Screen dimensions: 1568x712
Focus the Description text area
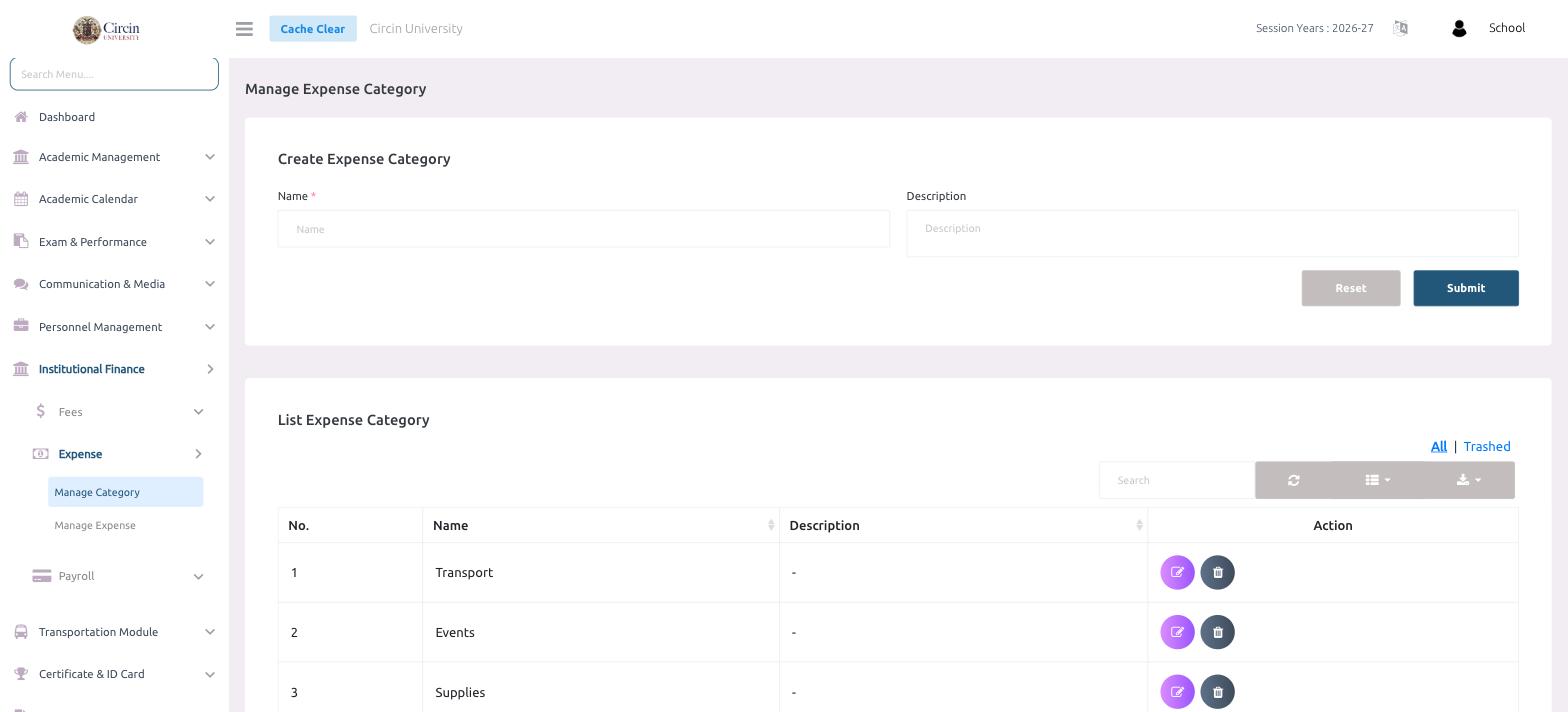pos(1212,233)
